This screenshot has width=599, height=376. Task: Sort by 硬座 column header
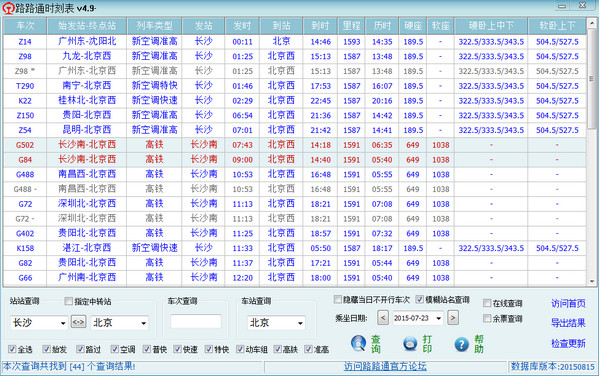413,26
